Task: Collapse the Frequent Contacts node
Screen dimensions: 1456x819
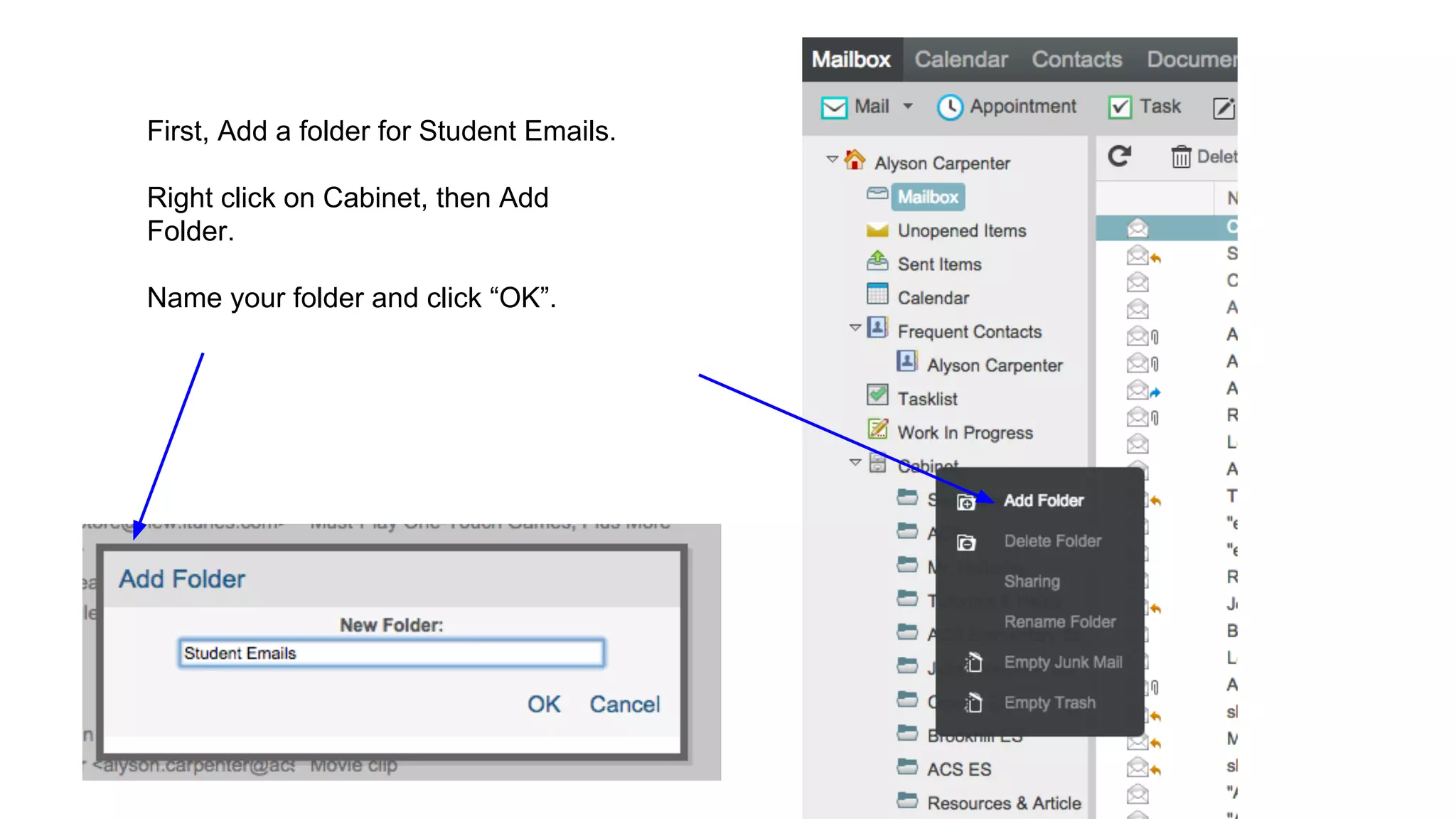Action: [855, 328]
